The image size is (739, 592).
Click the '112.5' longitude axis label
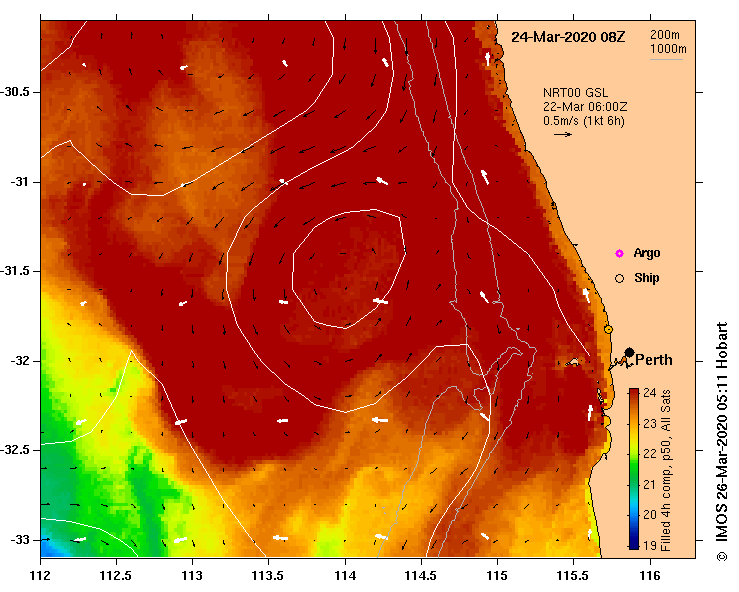coord(116,576)
